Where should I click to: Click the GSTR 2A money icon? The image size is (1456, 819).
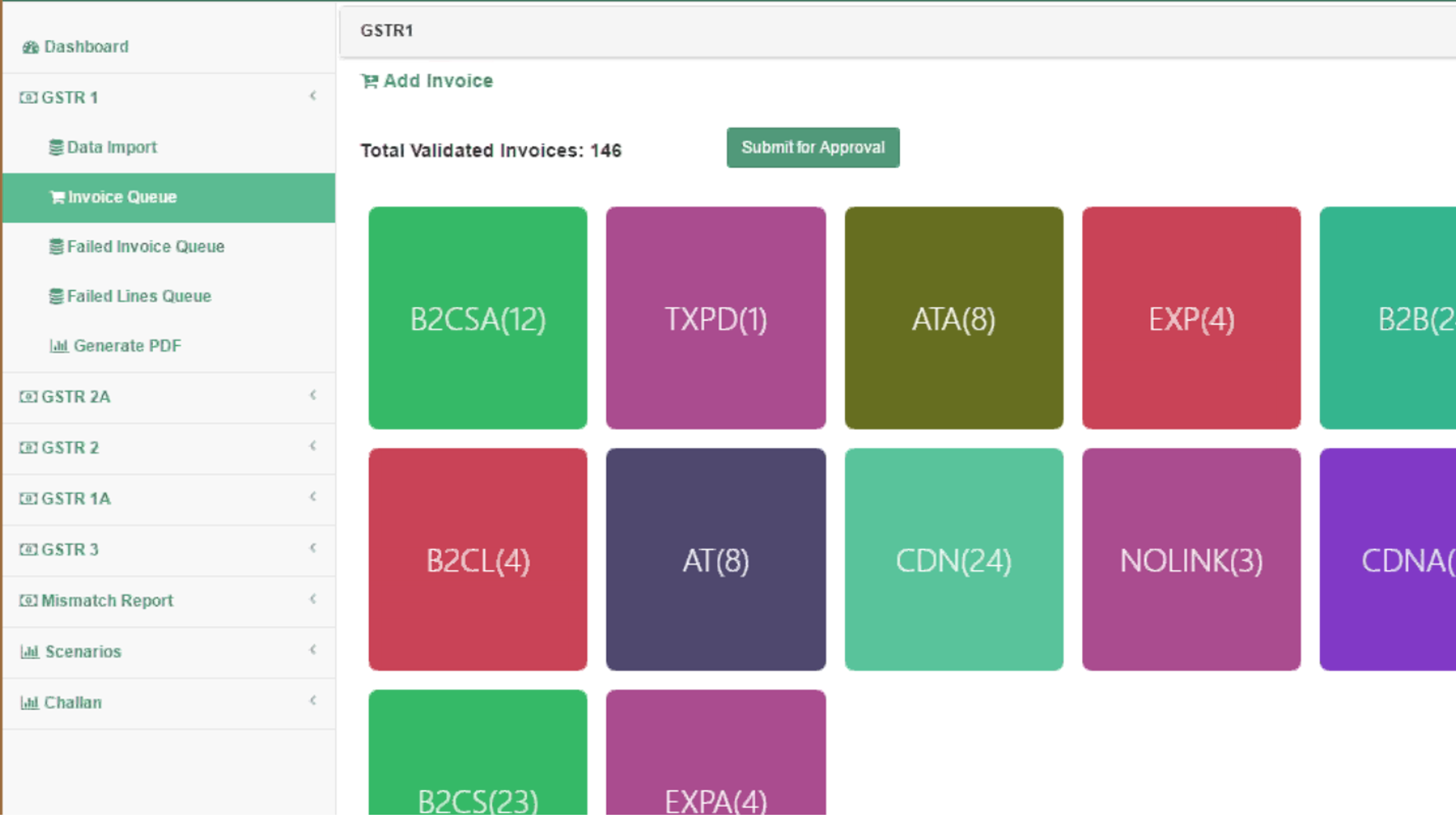coord(28,397)
